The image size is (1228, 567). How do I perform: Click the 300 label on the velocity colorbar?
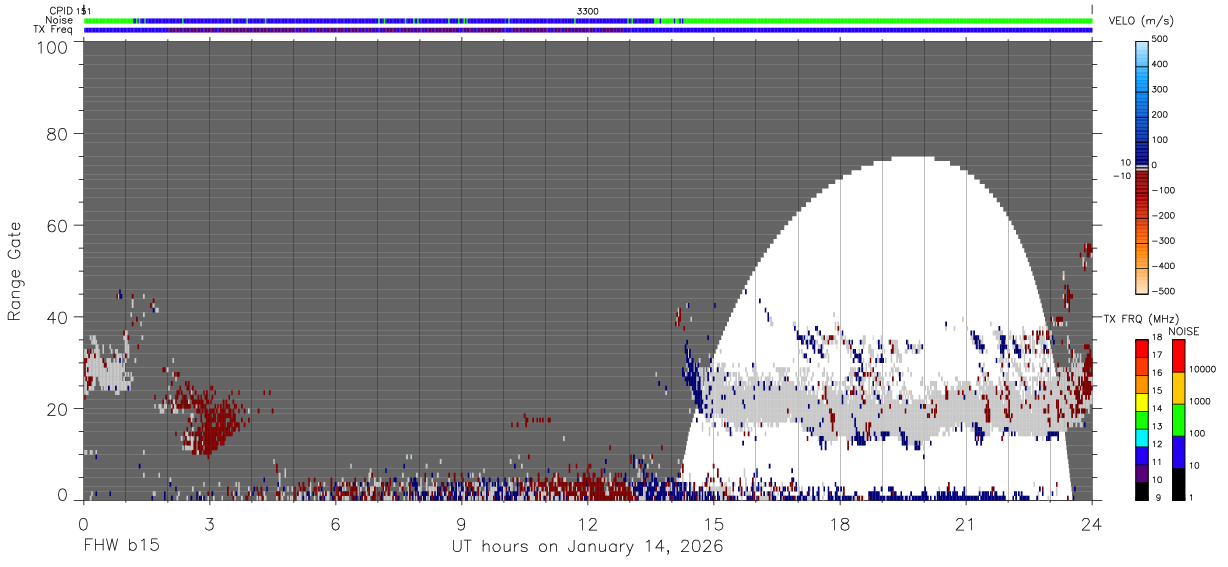click(1161, 90)
